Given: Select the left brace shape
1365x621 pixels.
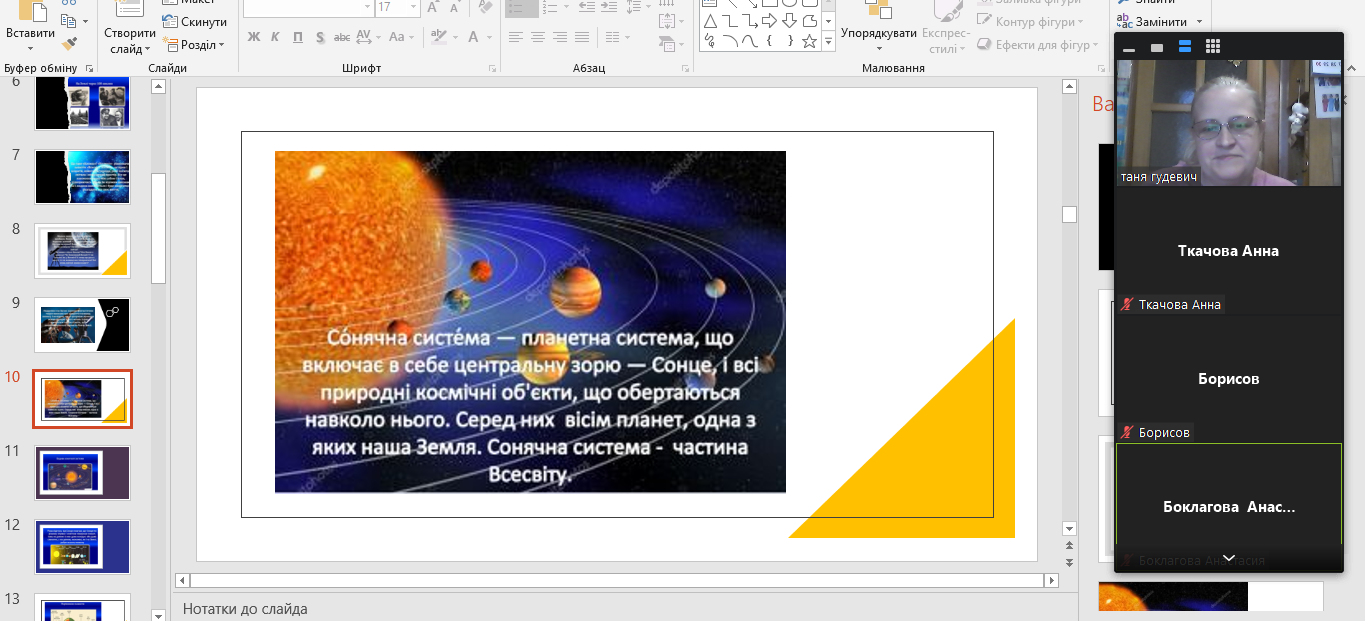Looking at the screenshot, I should [x=769, y=41].
